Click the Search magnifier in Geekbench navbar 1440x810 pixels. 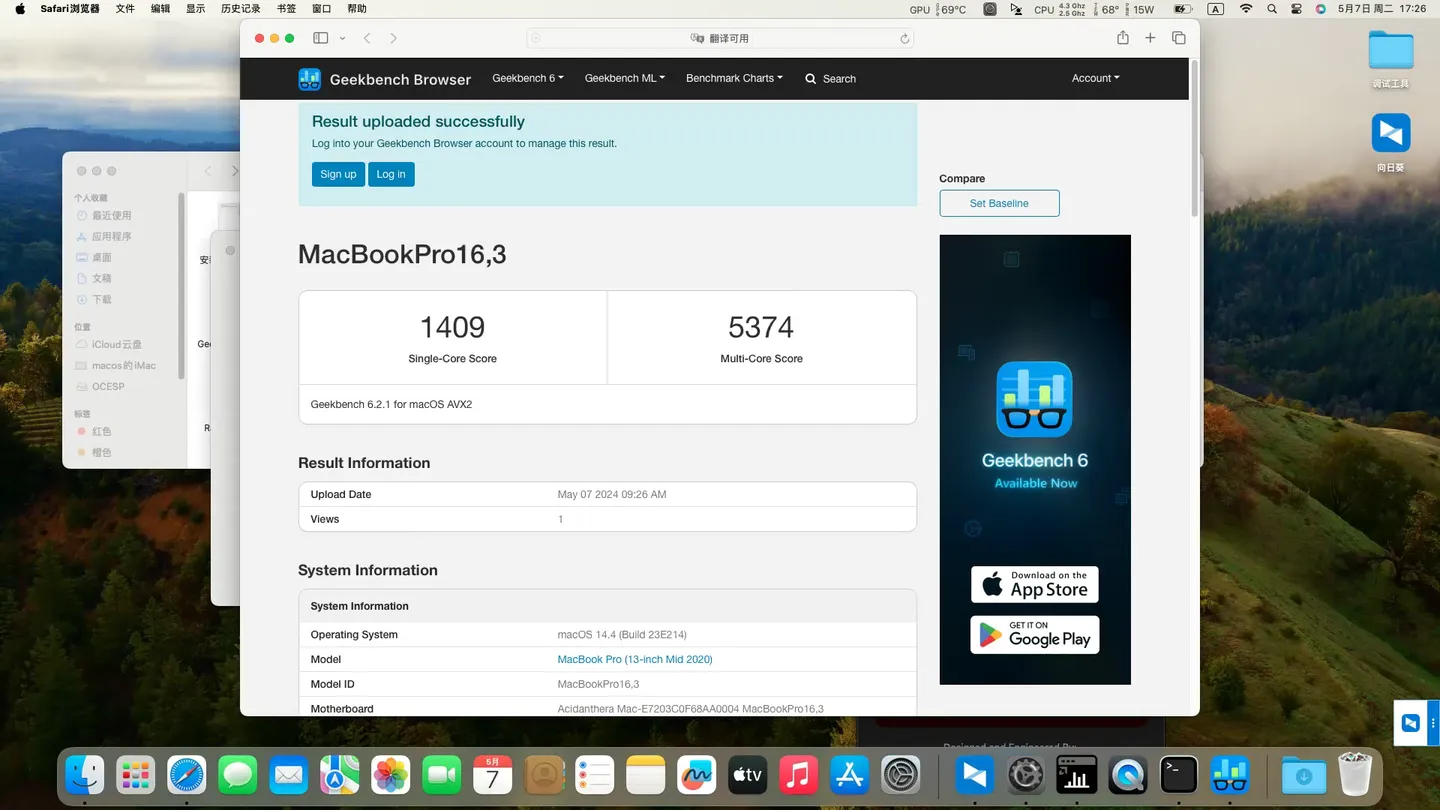[811, 79]
